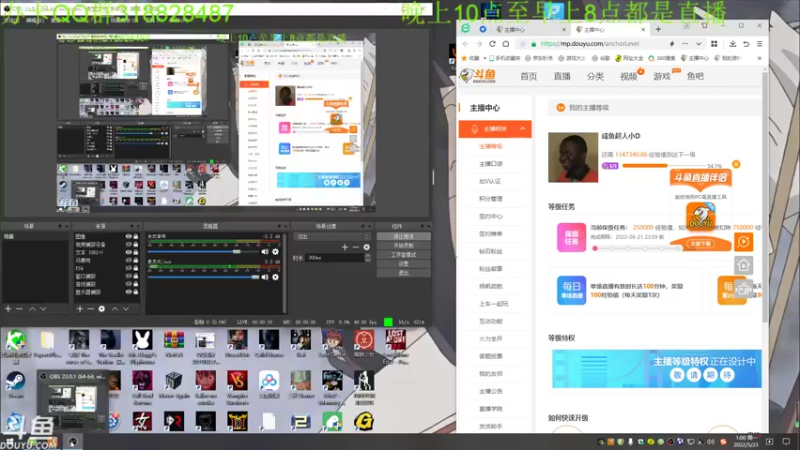Screen dimensions: 800x450
Task: Click browser refresh icon
Action: 492,44
